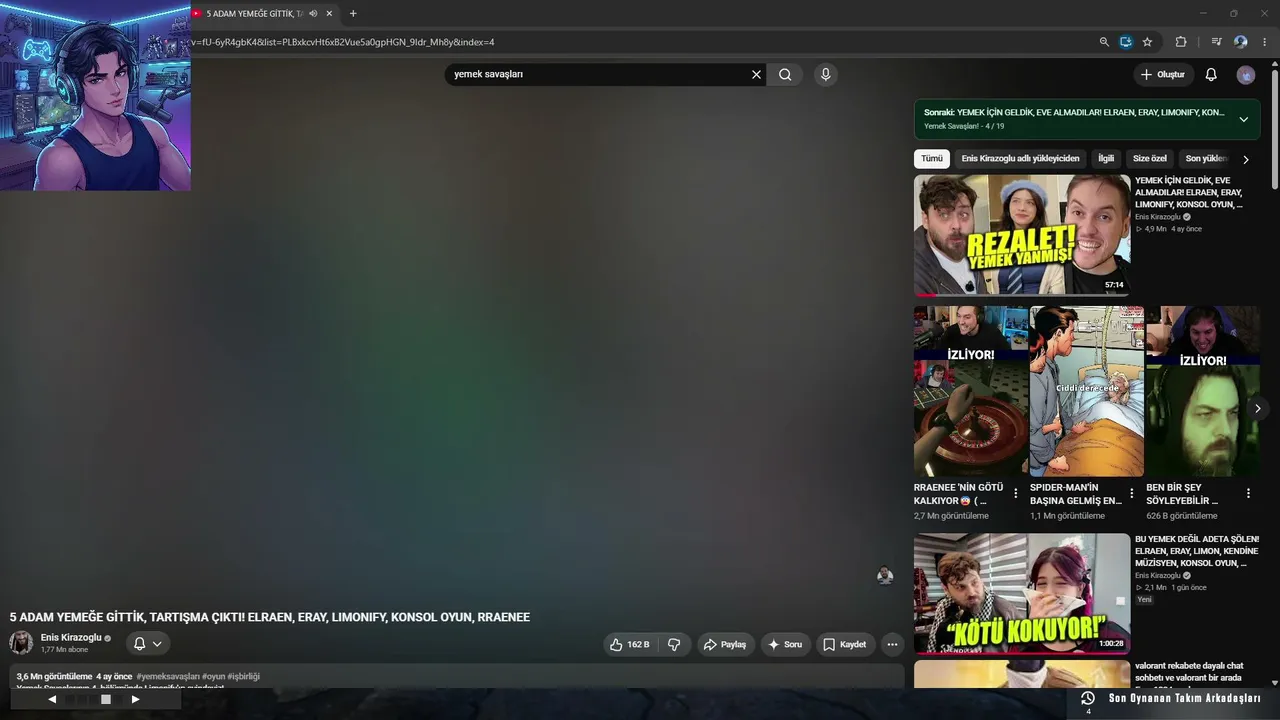Click the '3,6 Mn görüntüleme' description text
The width and height of the screenshot is (1280, 720).
54,677
